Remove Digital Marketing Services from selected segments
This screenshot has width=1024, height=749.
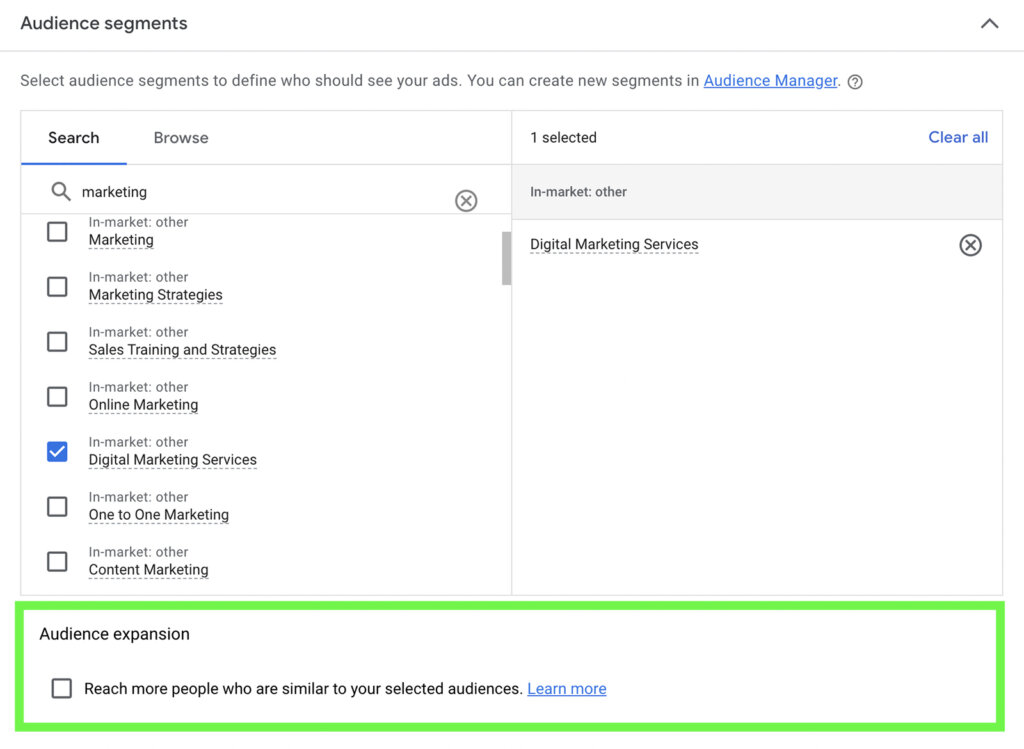click(x=970, y=244)
